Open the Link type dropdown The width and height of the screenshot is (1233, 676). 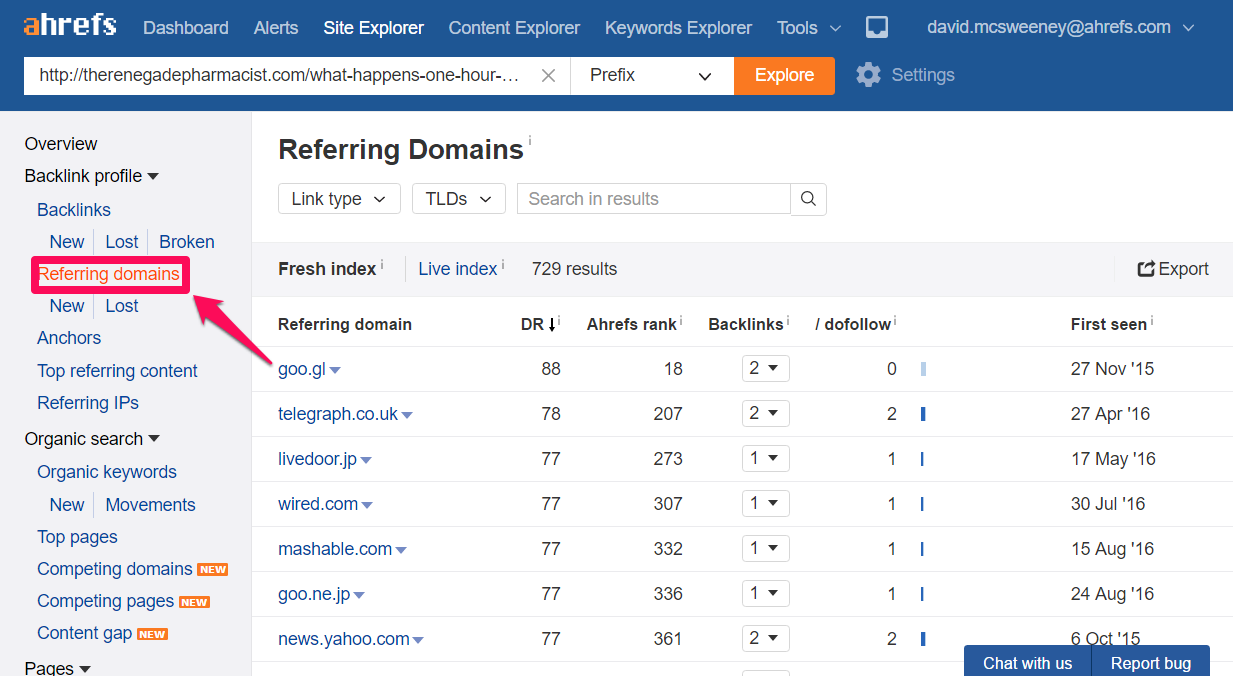pos(339,199)
